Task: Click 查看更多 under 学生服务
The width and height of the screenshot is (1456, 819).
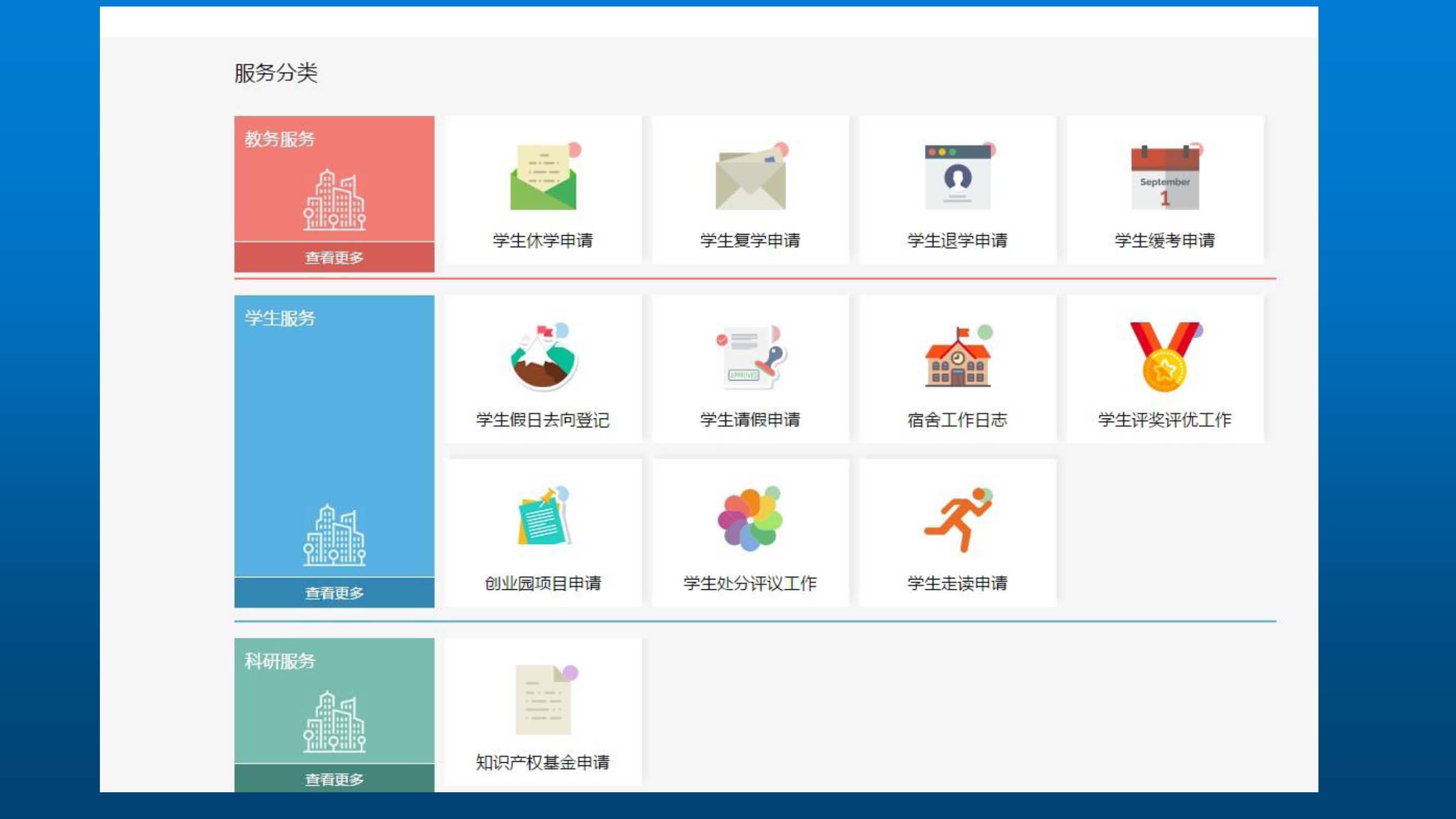Action: tap(334, 593)
